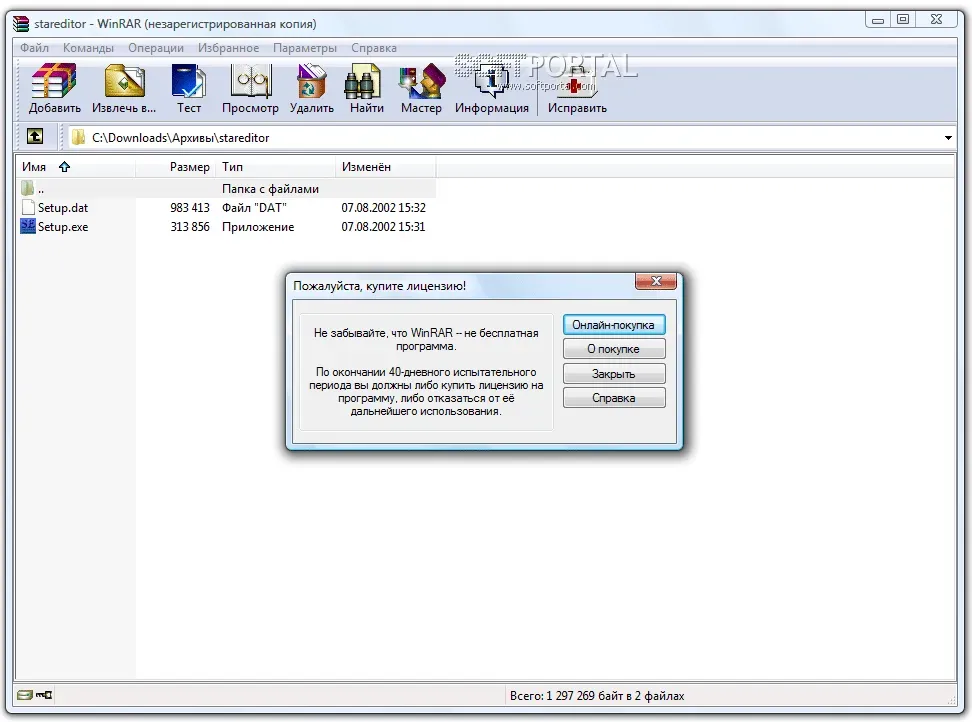Open the Просмотр (View) tool

pos(250,88)
